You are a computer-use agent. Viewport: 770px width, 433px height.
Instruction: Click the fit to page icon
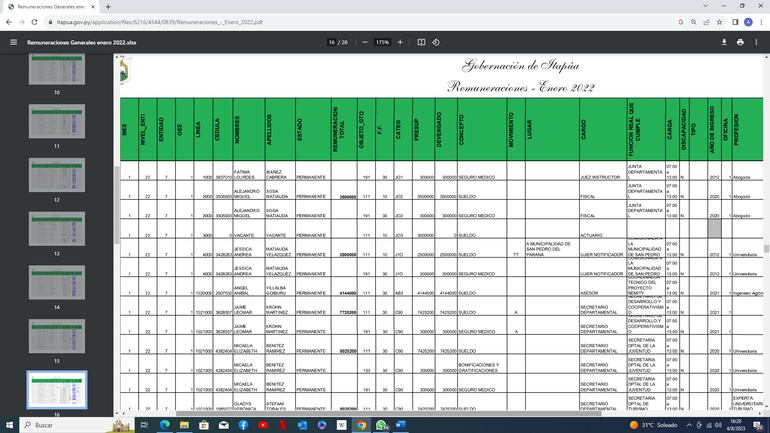click(x=421, y=42)
